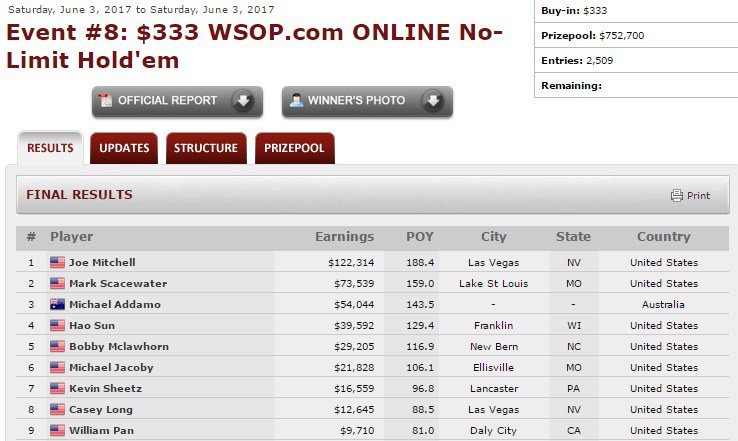Click the Event #8 title heading
This screenshot has height=441, width=738.
pyautogui.click(x=255, y=46)
